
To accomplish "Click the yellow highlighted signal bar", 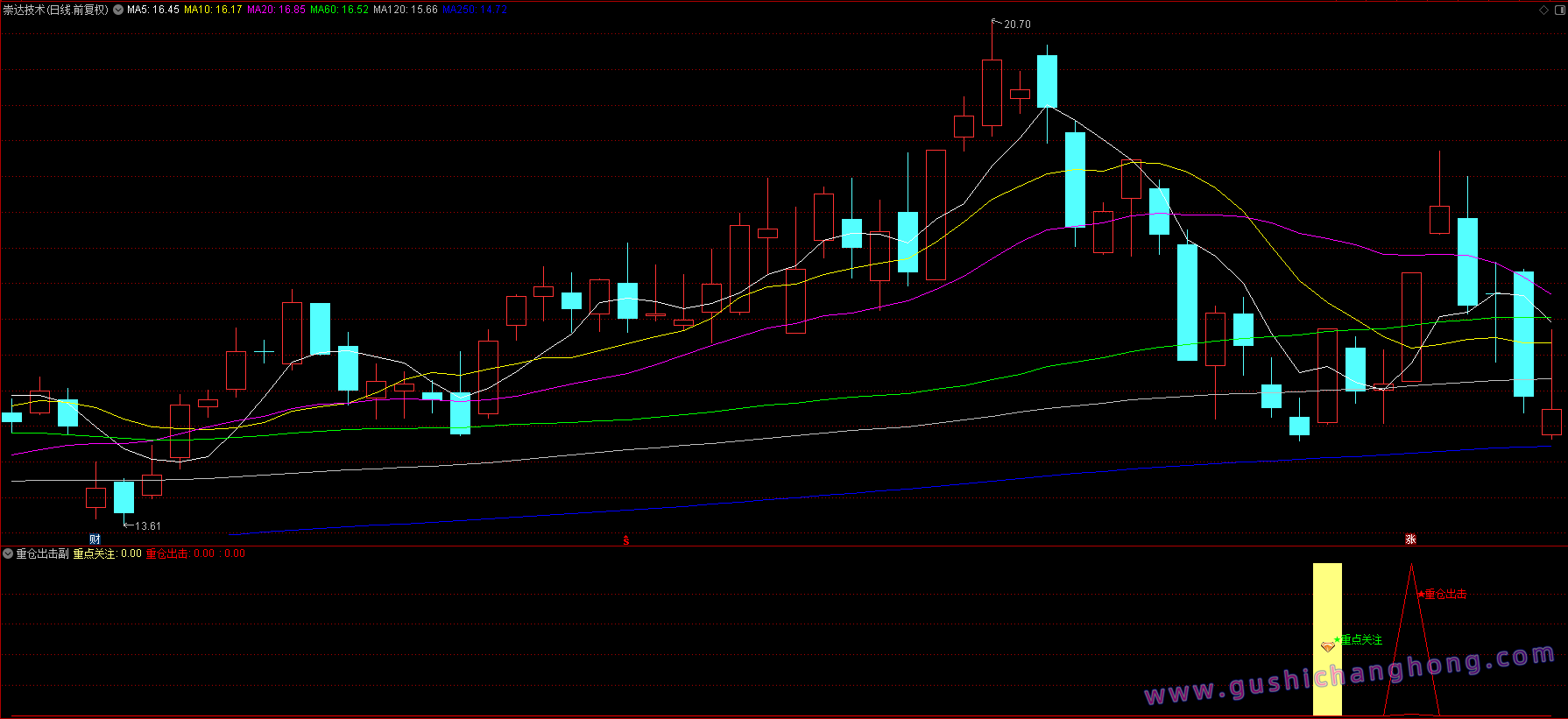I will click(x=1327, y=639).
